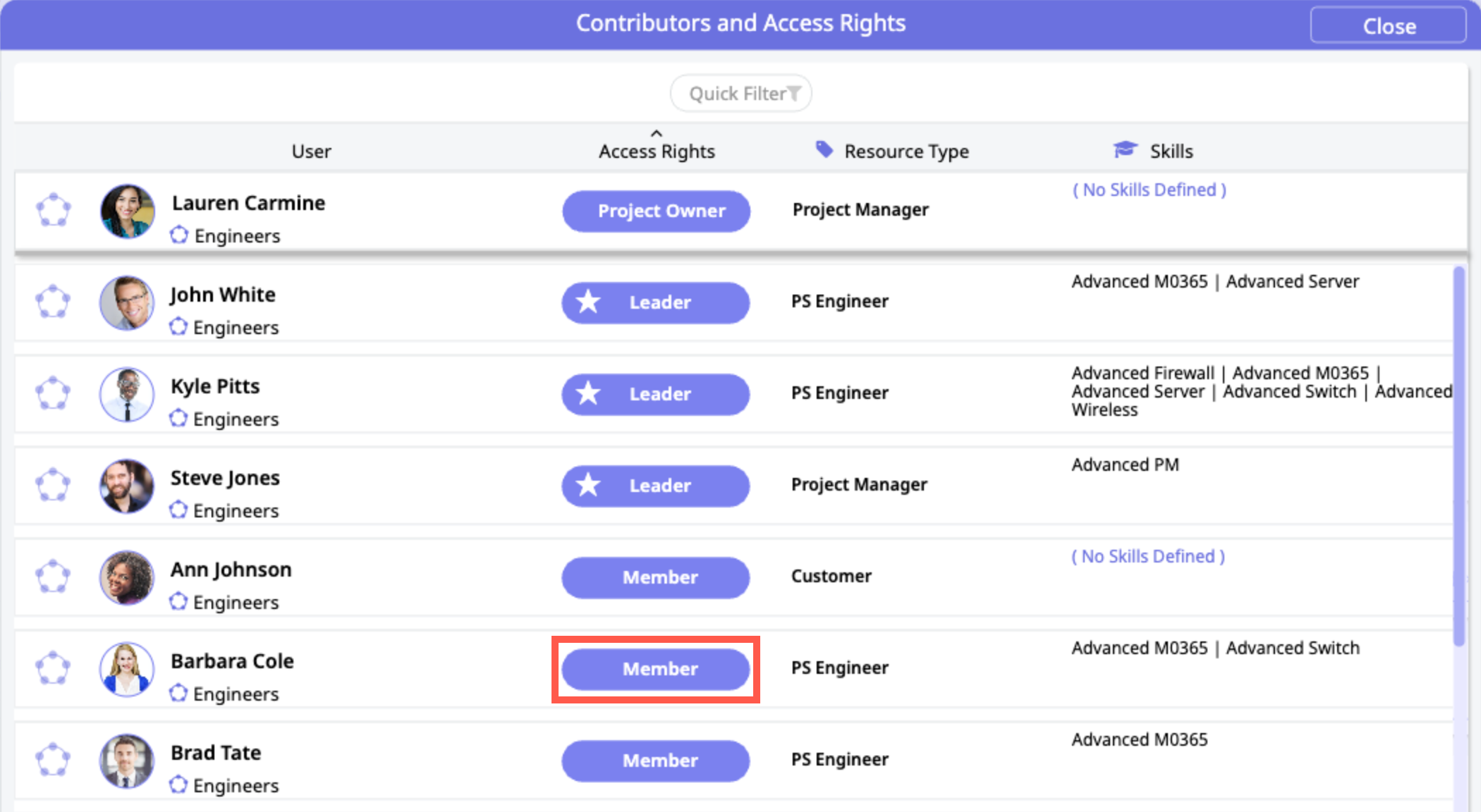The height and width of the screenshot is (812, 1481).
Task: Click the User column header
Action: click(311, 151)
